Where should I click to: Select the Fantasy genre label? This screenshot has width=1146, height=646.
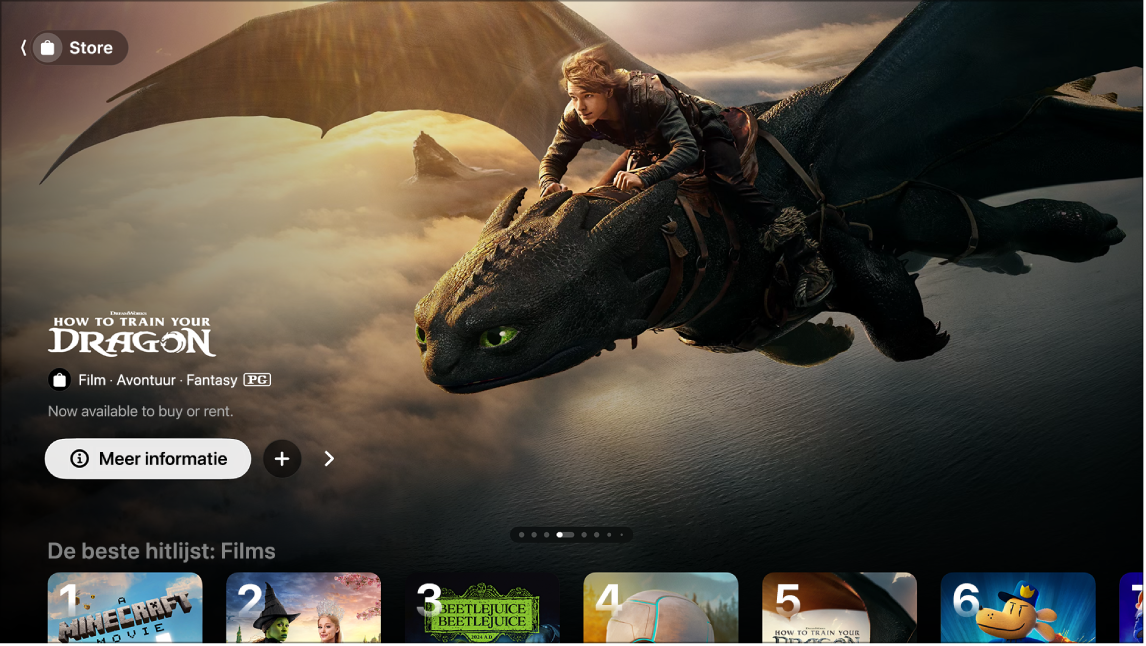(x=210, y=380)
